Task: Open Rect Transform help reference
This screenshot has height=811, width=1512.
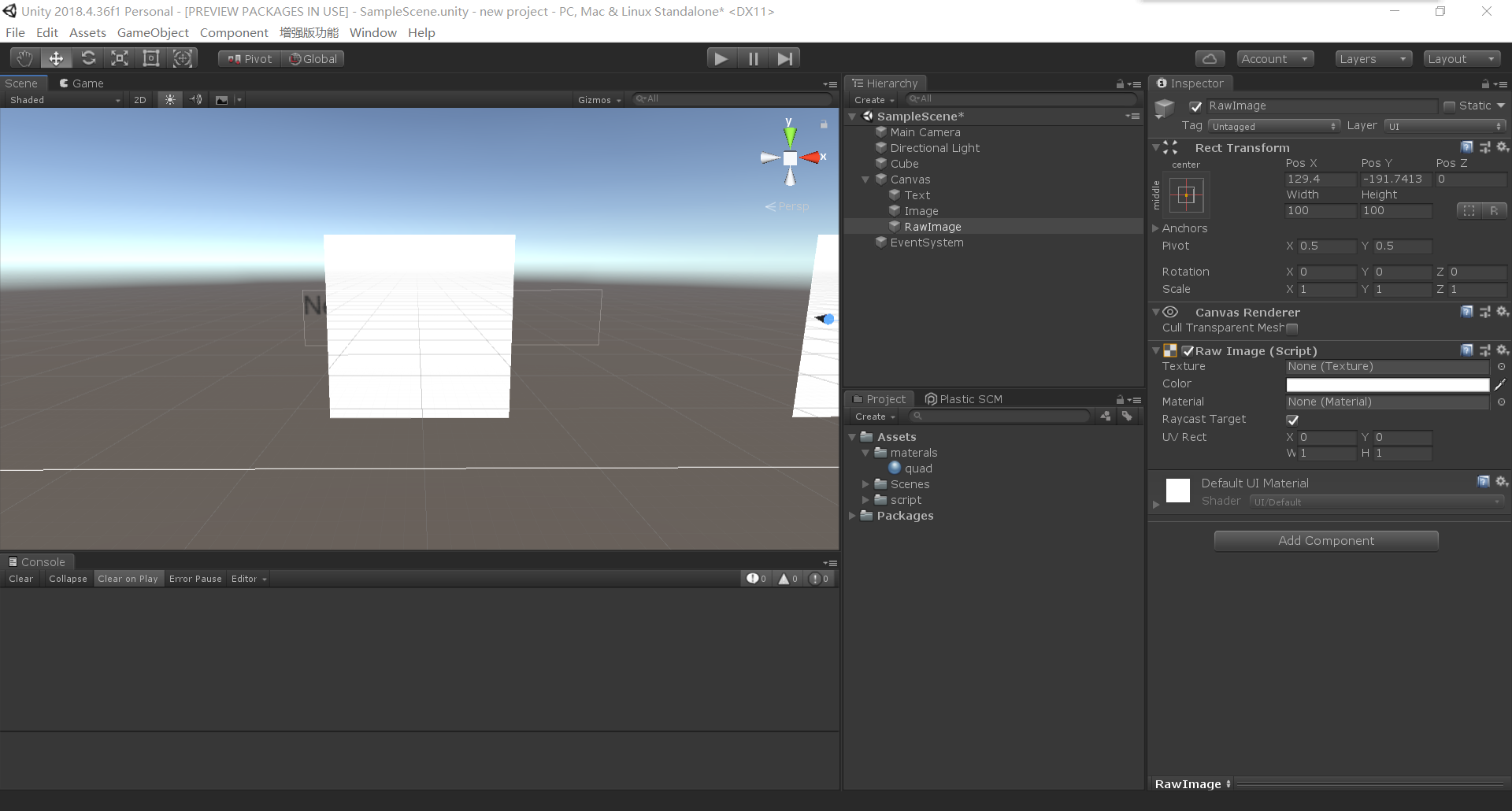Action: pos(1467,147)
